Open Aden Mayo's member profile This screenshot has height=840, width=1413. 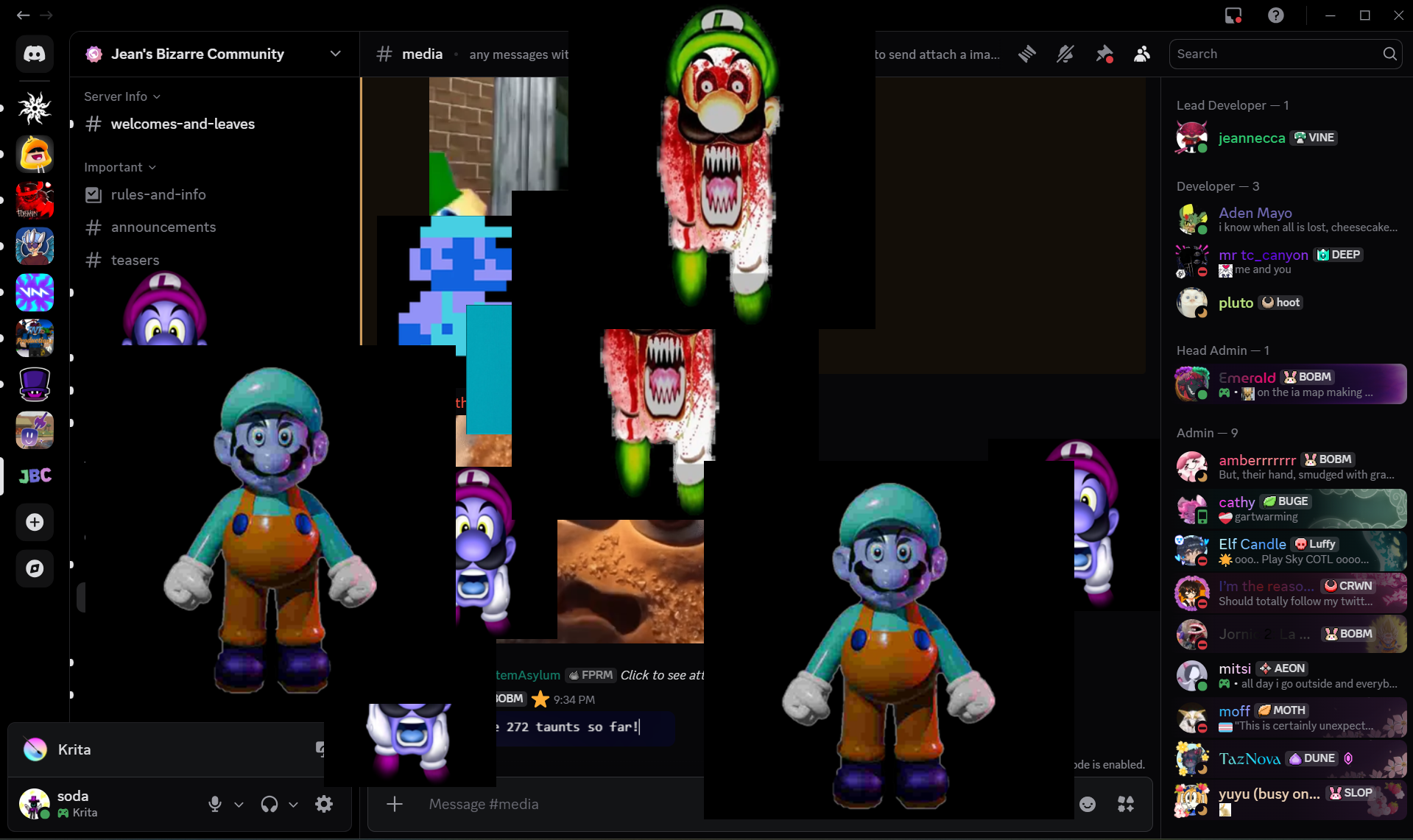point(1290,219)
